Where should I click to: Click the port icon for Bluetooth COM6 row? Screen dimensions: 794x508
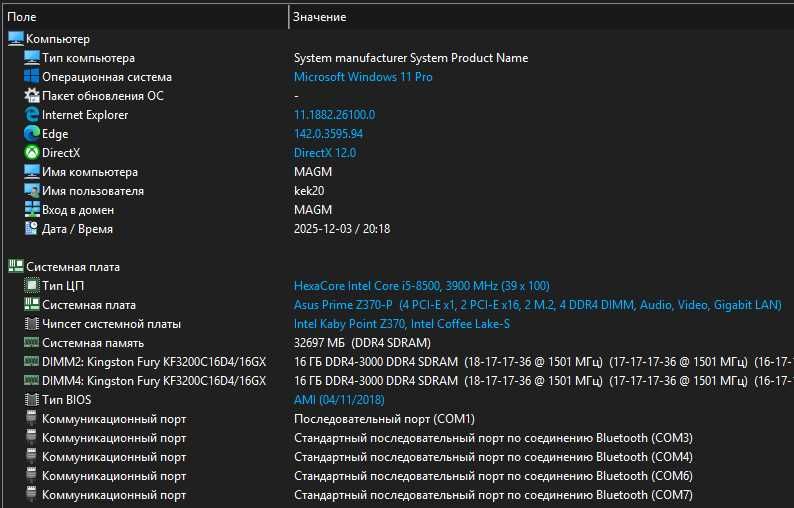(x=31, y=476)
